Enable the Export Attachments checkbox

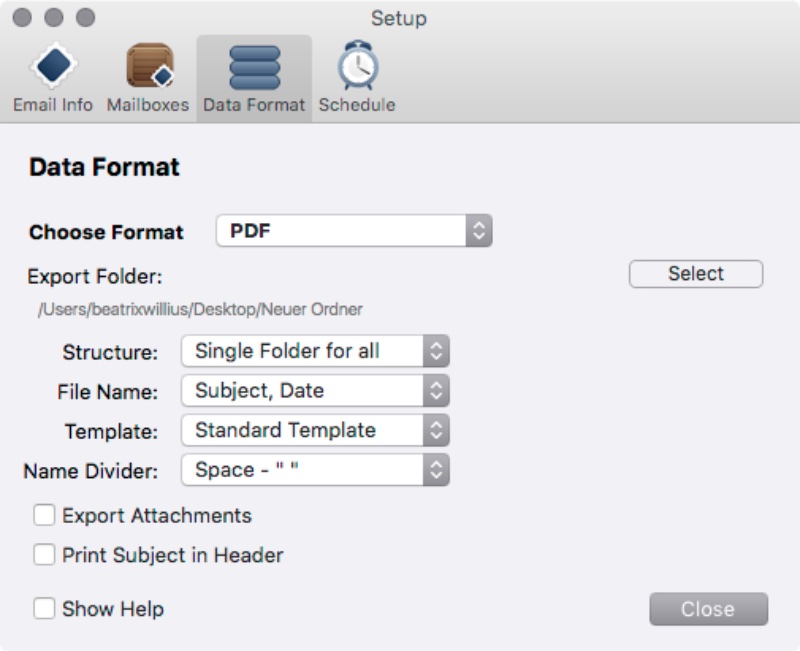[44, 516]
